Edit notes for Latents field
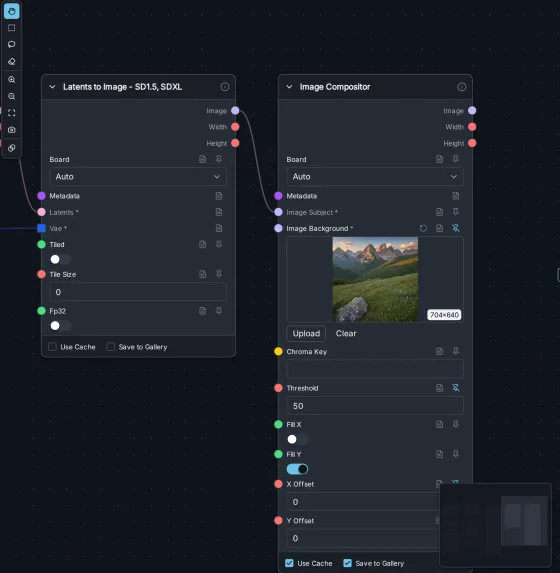The width and height of the screenshot is (560, 573). (x=219, y=212)
